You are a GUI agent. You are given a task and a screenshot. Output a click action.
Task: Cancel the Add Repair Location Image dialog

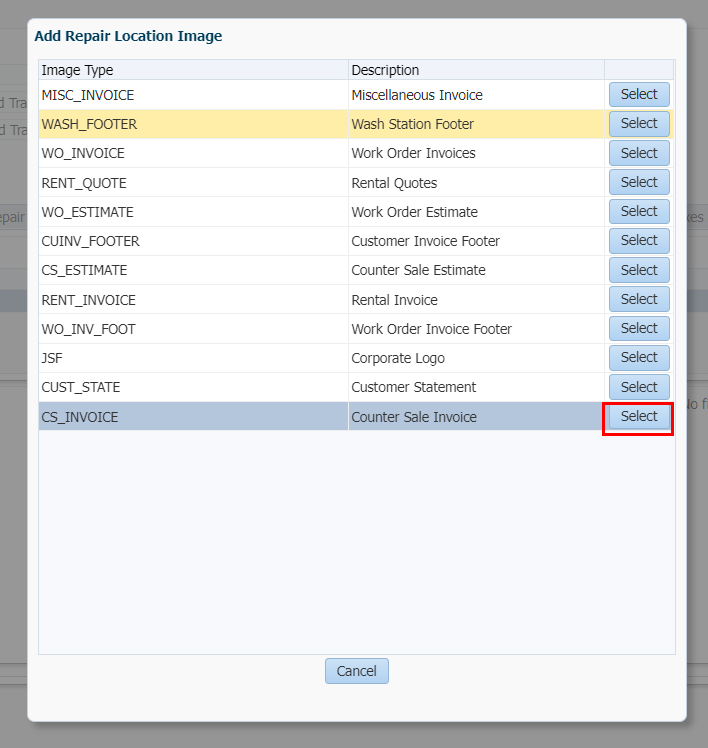[x=357, y=671]
